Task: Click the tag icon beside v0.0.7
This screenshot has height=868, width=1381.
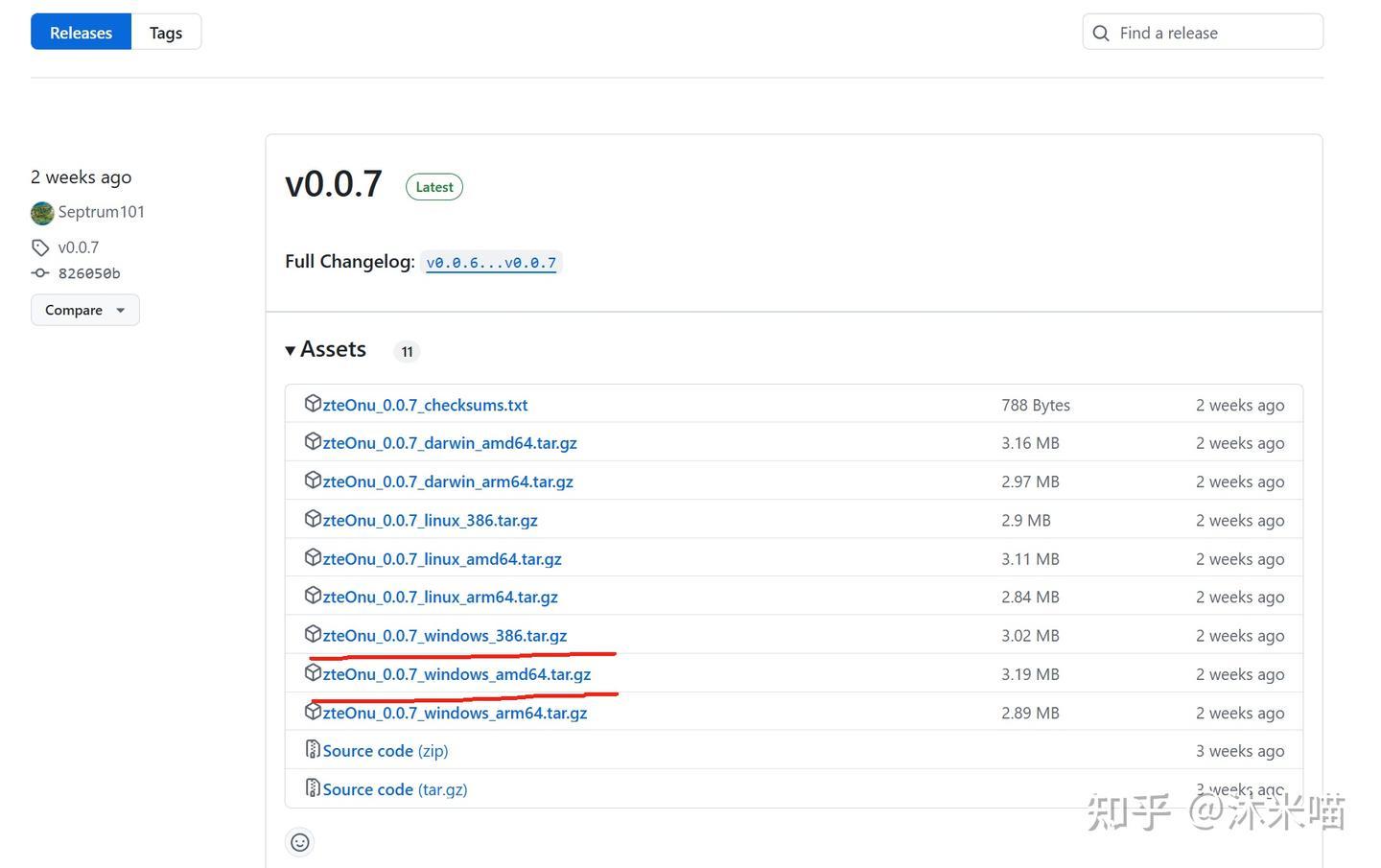Action: 40,247
